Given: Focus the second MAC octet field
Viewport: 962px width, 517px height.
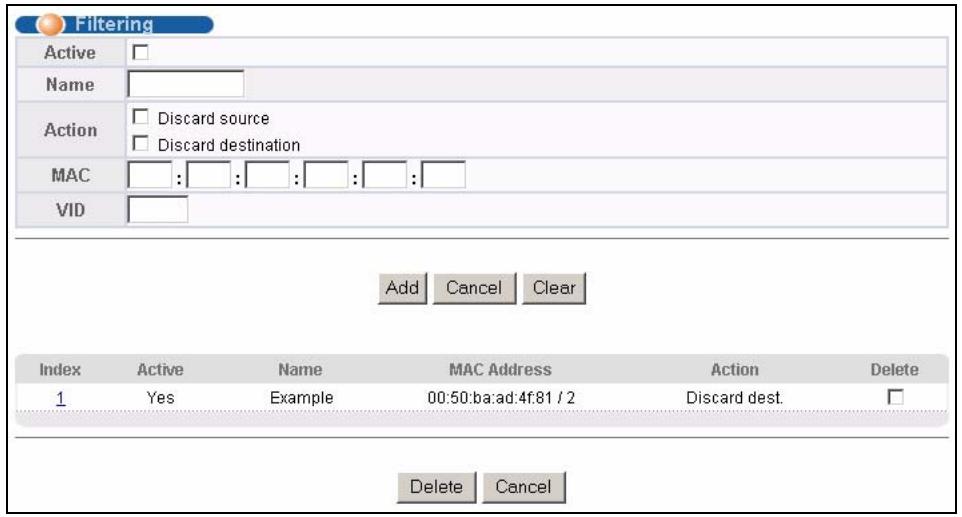Looking at the screenshot, I should coord(209,175).
